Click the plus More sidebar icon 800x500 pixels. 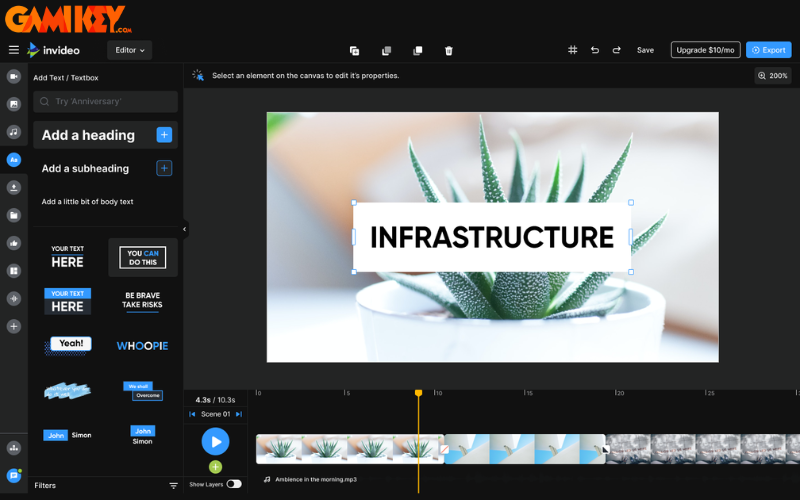(14, 326)
